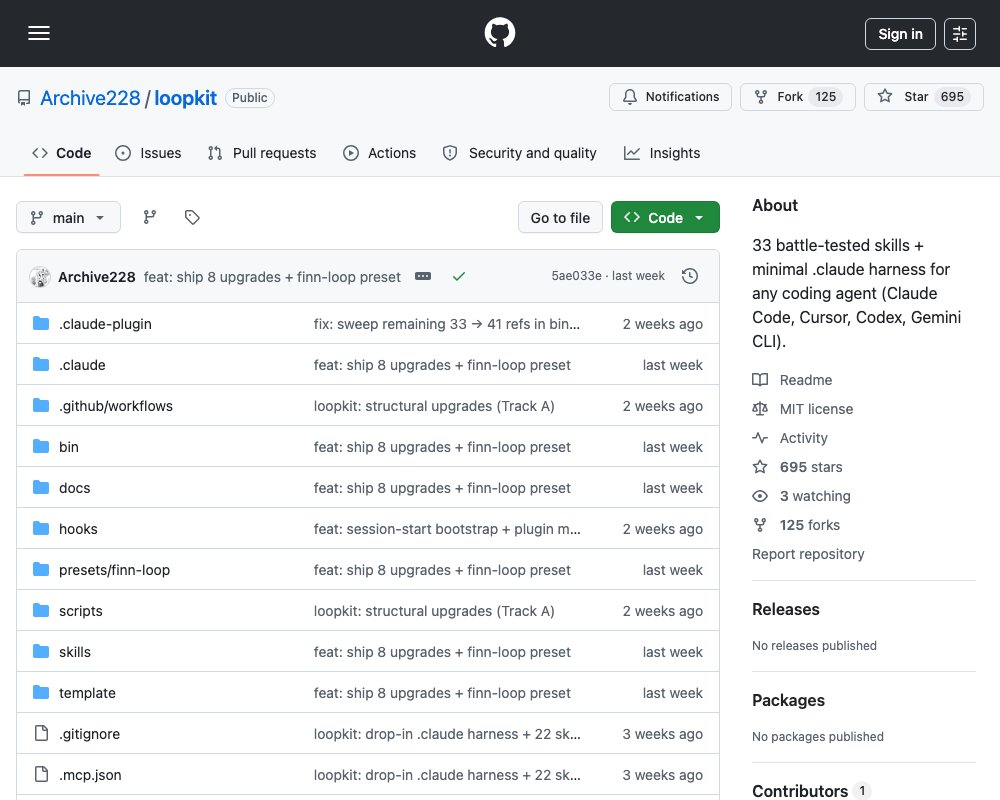Open hooks commit 'feat: session-start bootstrap' message

(446, 529)
